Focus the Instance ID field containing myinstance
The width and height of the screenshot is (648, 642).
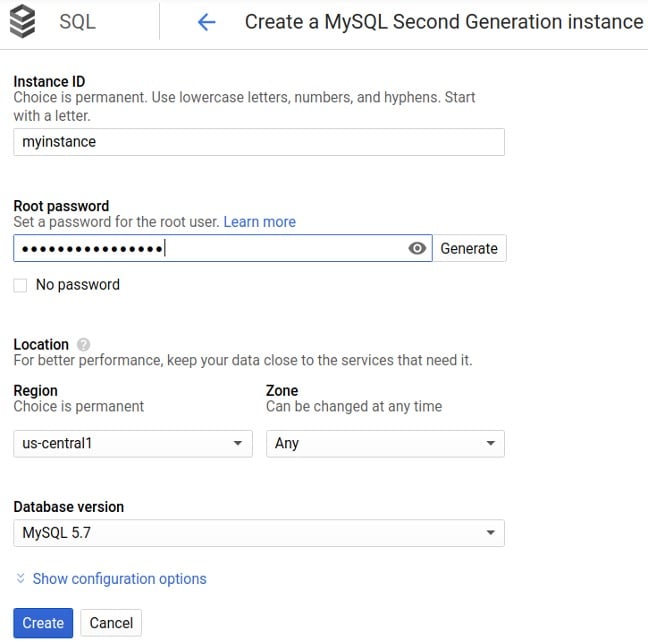tap(258, 142)
